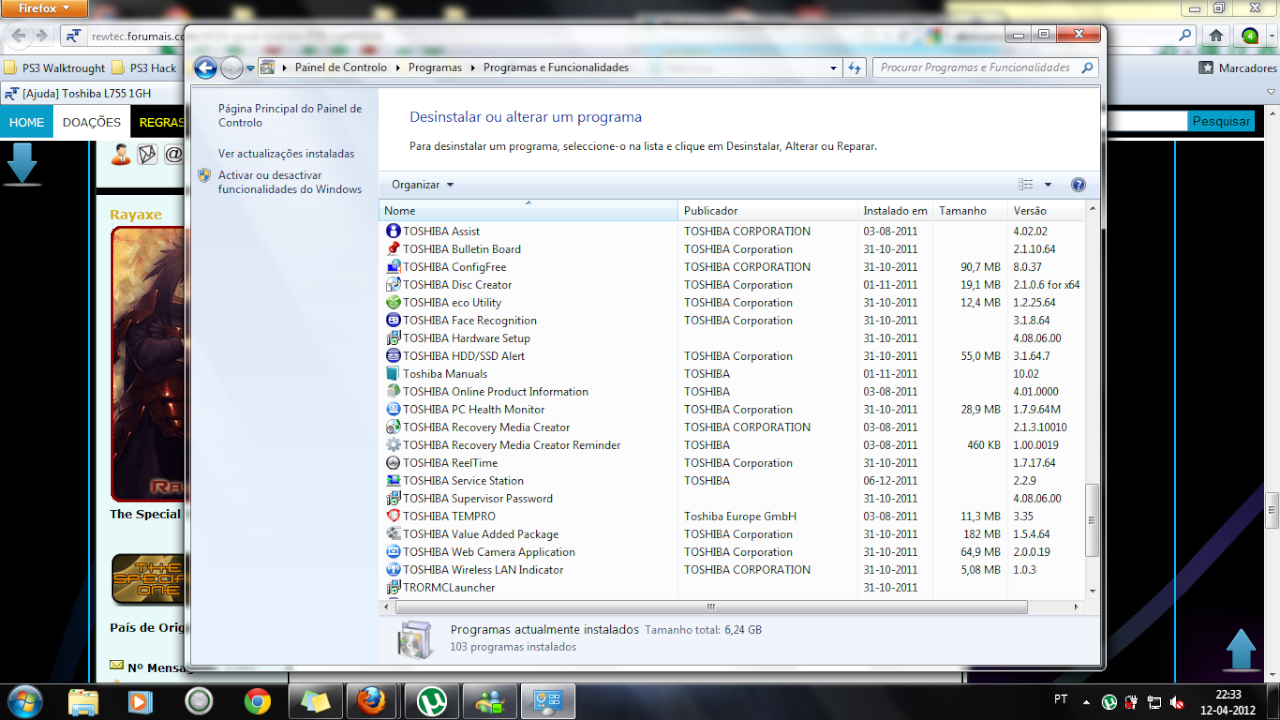This screenshot has height=720, width=1280.
Task: Sort by Versão column header
Action: [x=1046, y=211]
